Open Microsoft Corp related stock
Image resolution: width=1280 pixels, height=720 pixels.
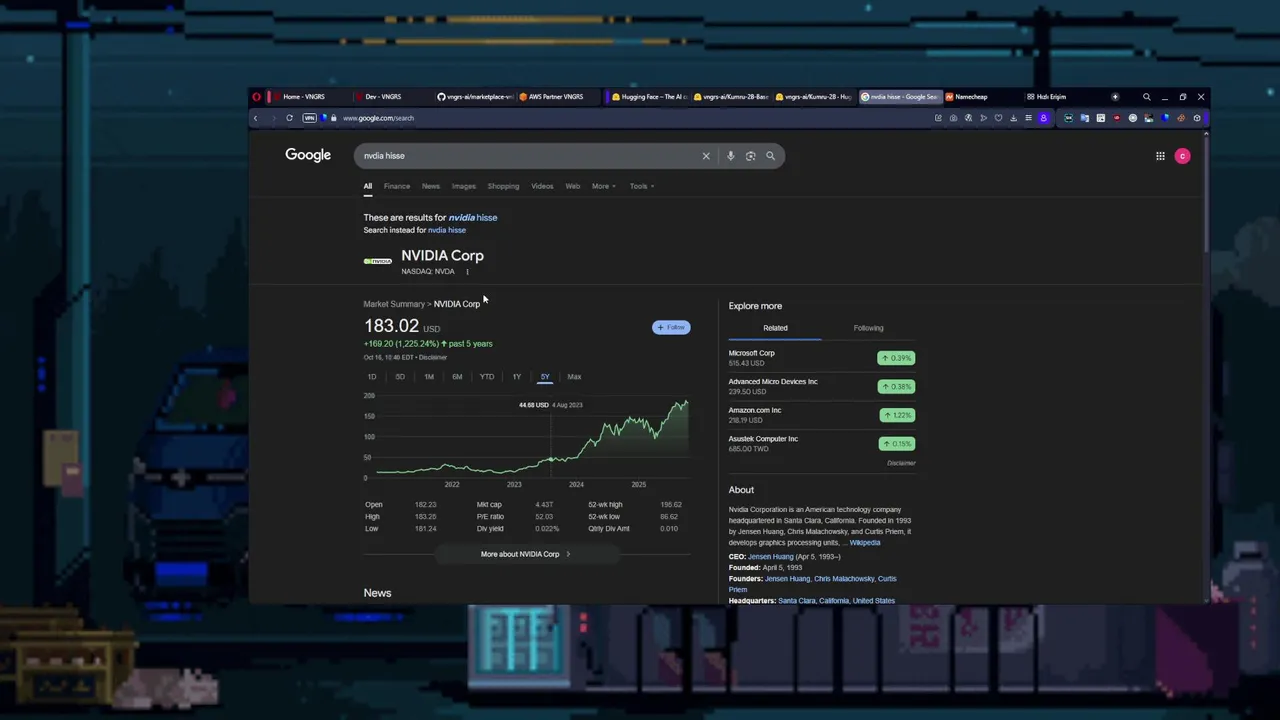pyautogui.click(x=821, y=358)
